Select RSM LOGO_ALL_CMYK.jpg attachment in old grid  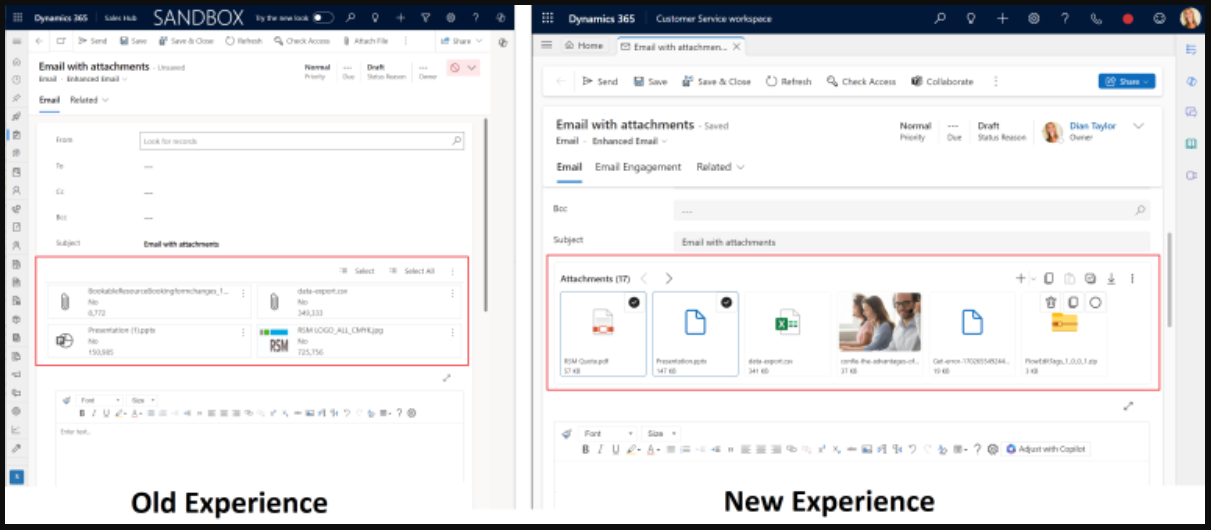coord(360,340)
